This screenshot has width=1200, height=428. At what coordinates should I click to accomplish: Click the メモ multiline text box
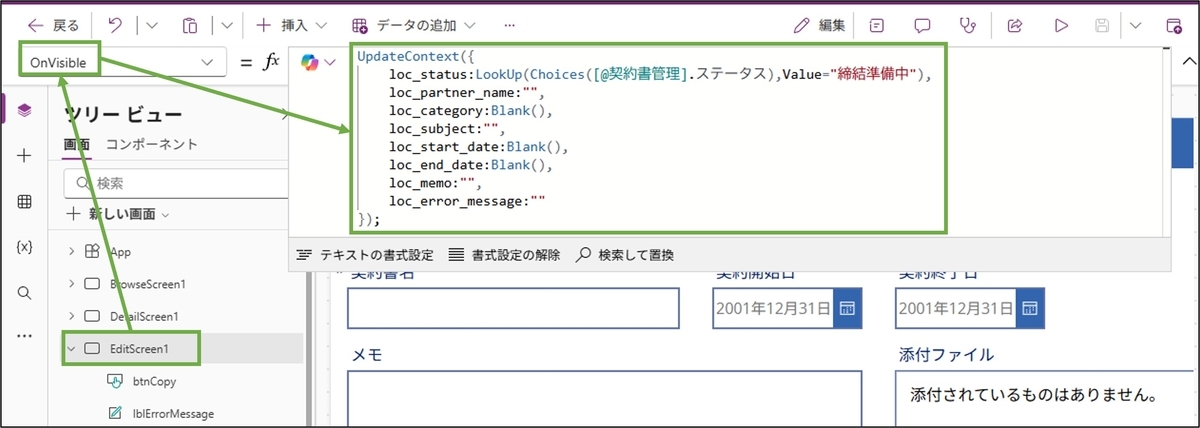point(604,399)
